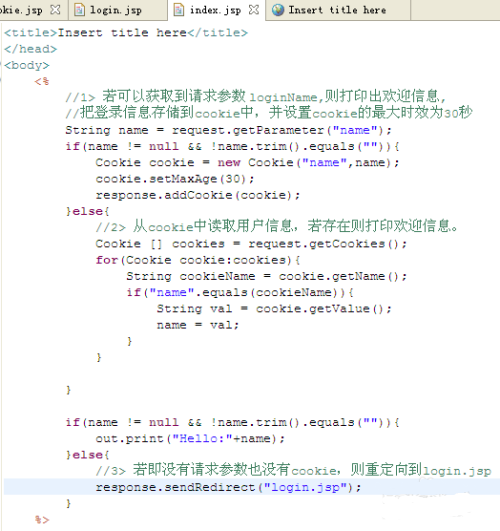
Task: Click the JSP file icon on login.jsp tab
Action: click(x=79, y=10)
